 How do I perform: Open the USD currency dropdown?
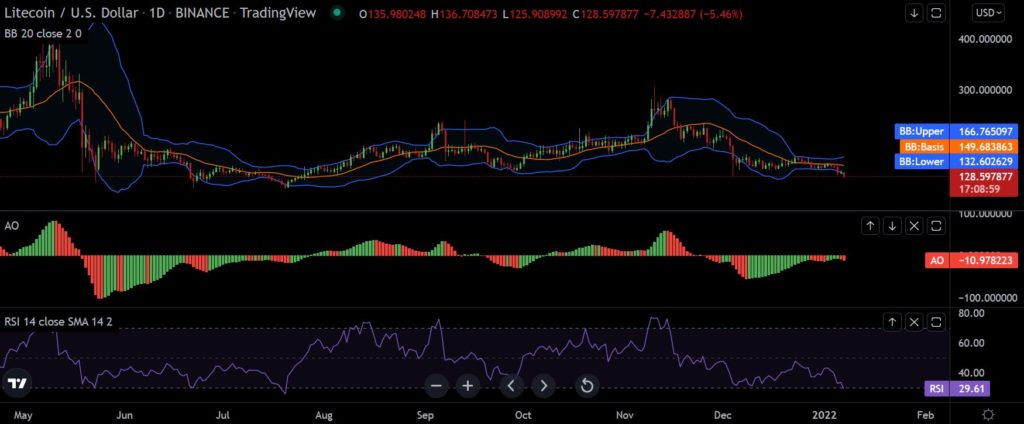pyautogui.click(x=987, y=12)
